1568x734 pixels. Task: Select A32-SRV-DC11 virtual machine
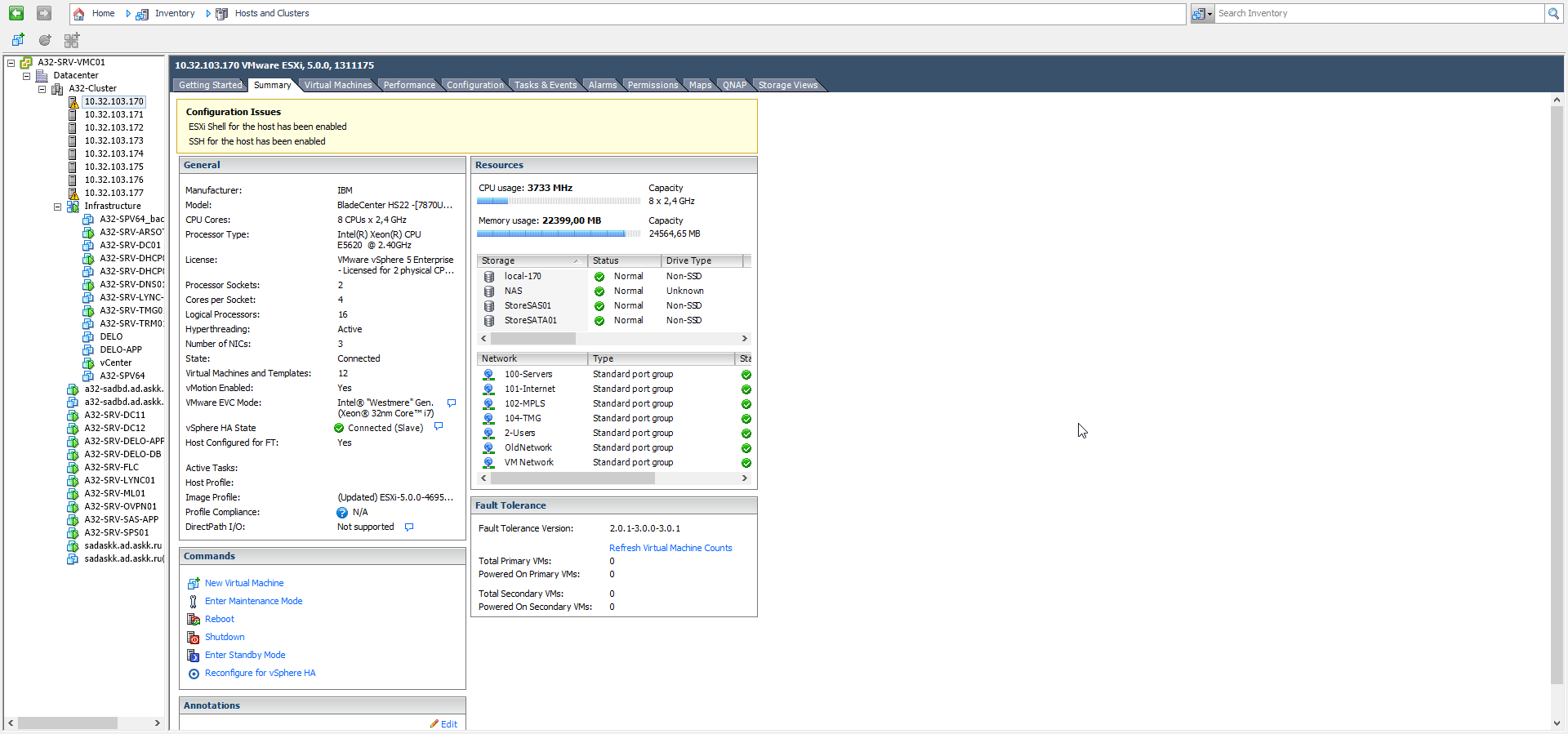114,415
